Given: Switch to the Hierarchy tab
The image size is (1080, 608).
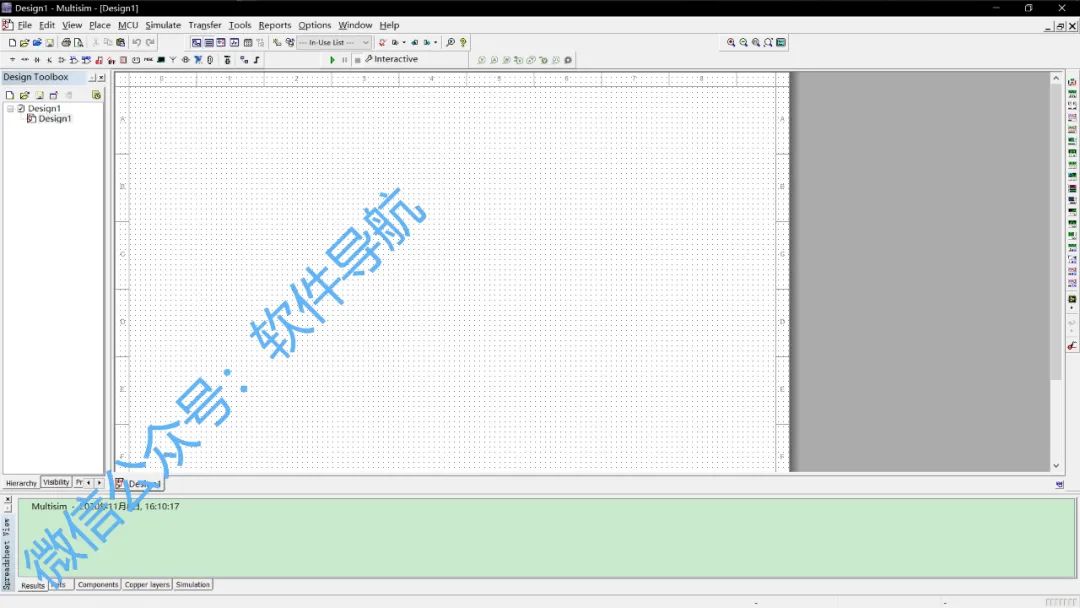Looking at the screenshot, I should [21, 483].
